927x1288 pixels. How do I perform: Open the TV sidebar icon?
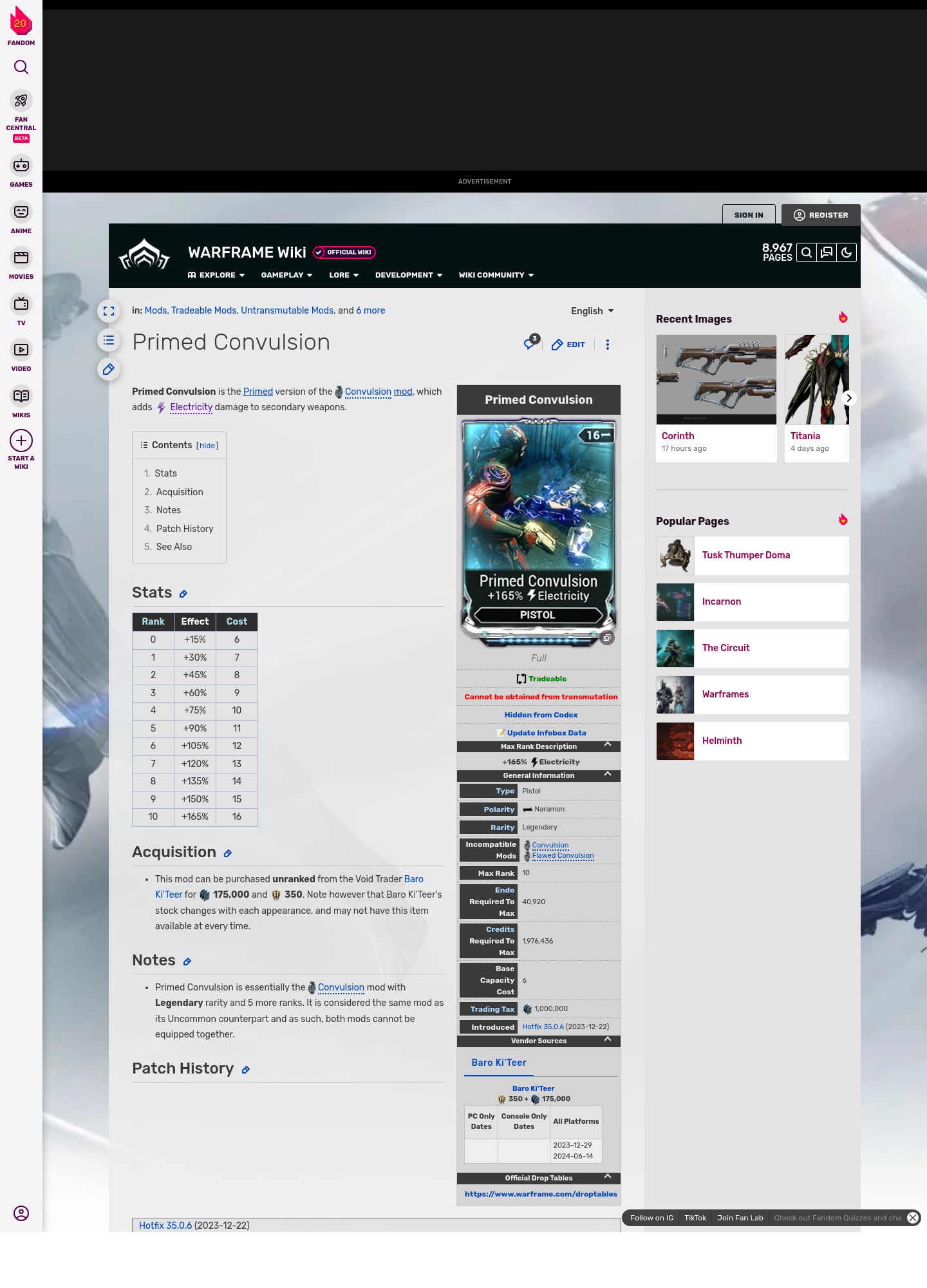pos(21,303)
